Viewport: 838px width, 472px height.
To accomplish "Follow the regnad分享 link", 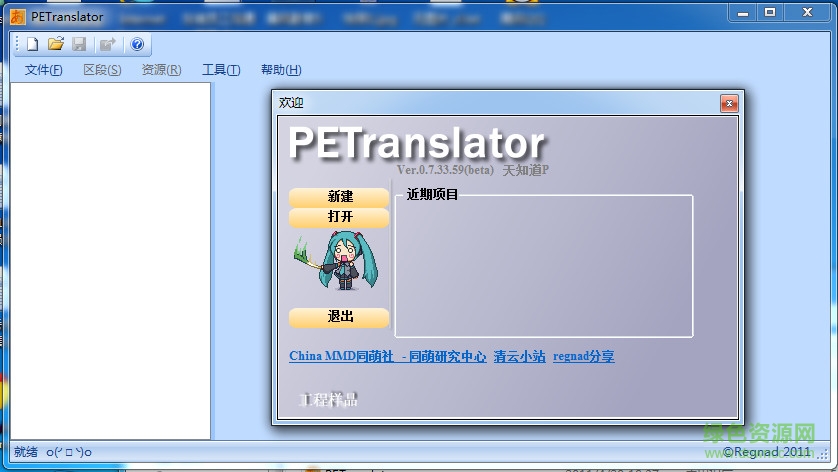I will [583, 356].
